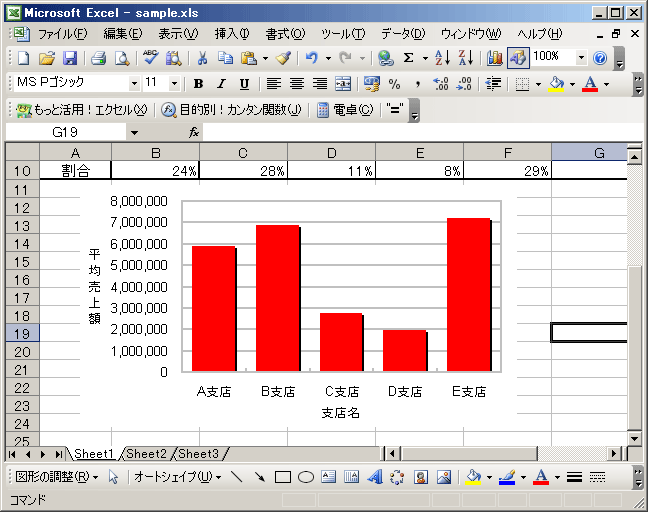Open the Chart Wizard icon
The height and width of the screenshot is (512, 648).
495,58
